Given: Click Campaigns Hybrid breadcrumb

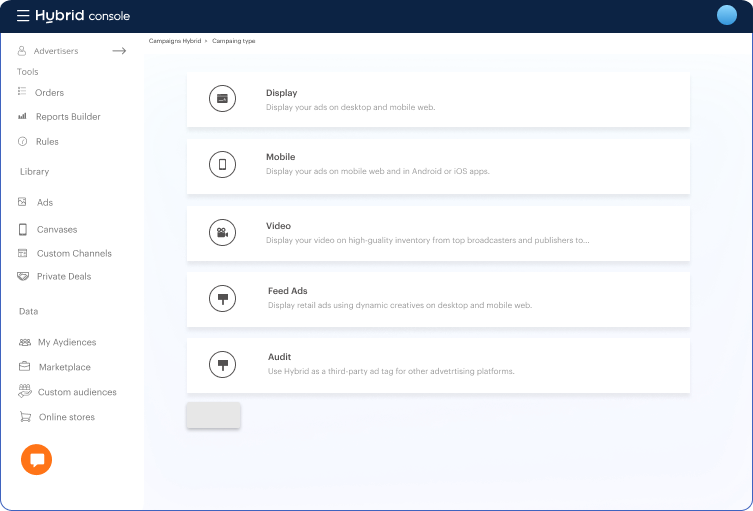Looking at the screenshot, I should point(175,41).
